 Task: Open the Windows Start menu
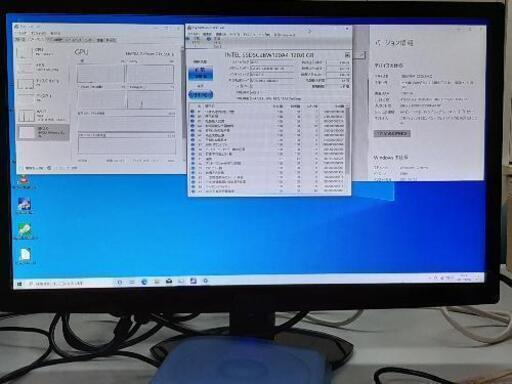(19, 284)
